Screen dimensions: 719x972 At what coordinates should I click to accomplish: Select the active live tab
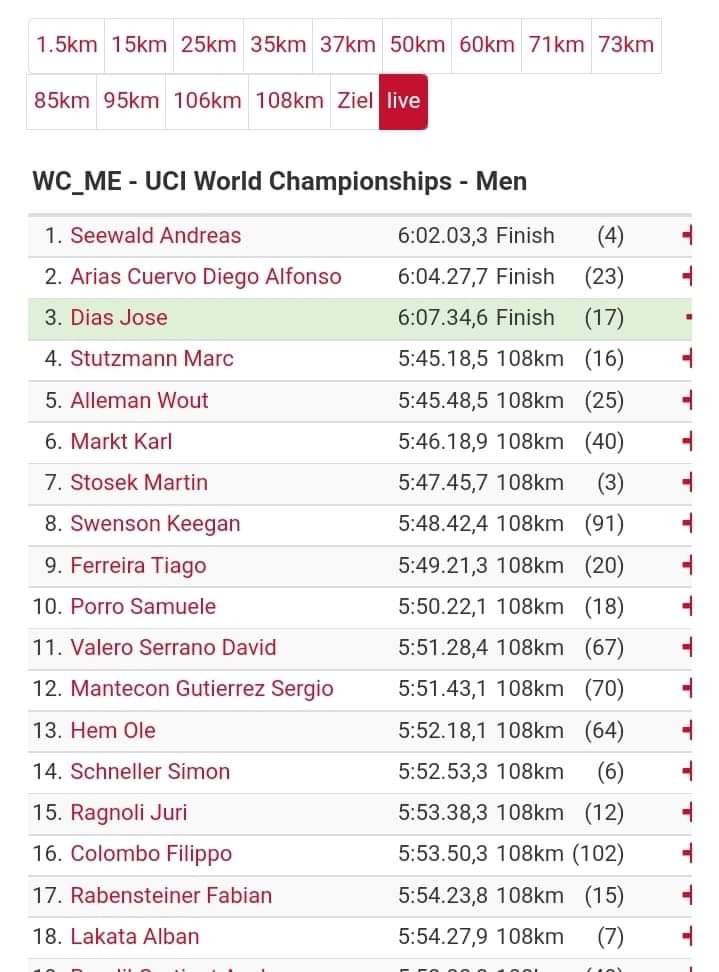click(x=404, y=101)
